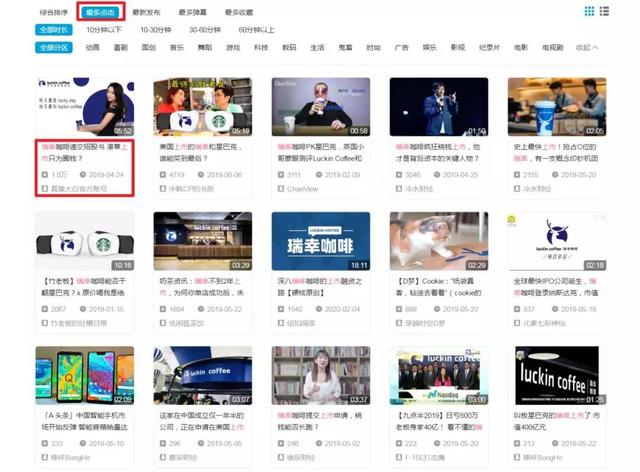Click the play count icon beside 223

[x=399, y=443]
